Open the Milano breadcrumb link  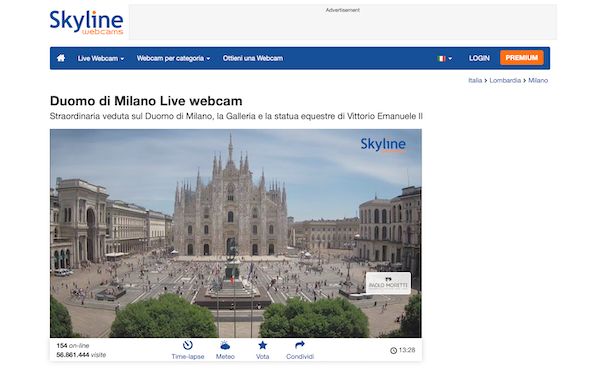tap(538, 80)
